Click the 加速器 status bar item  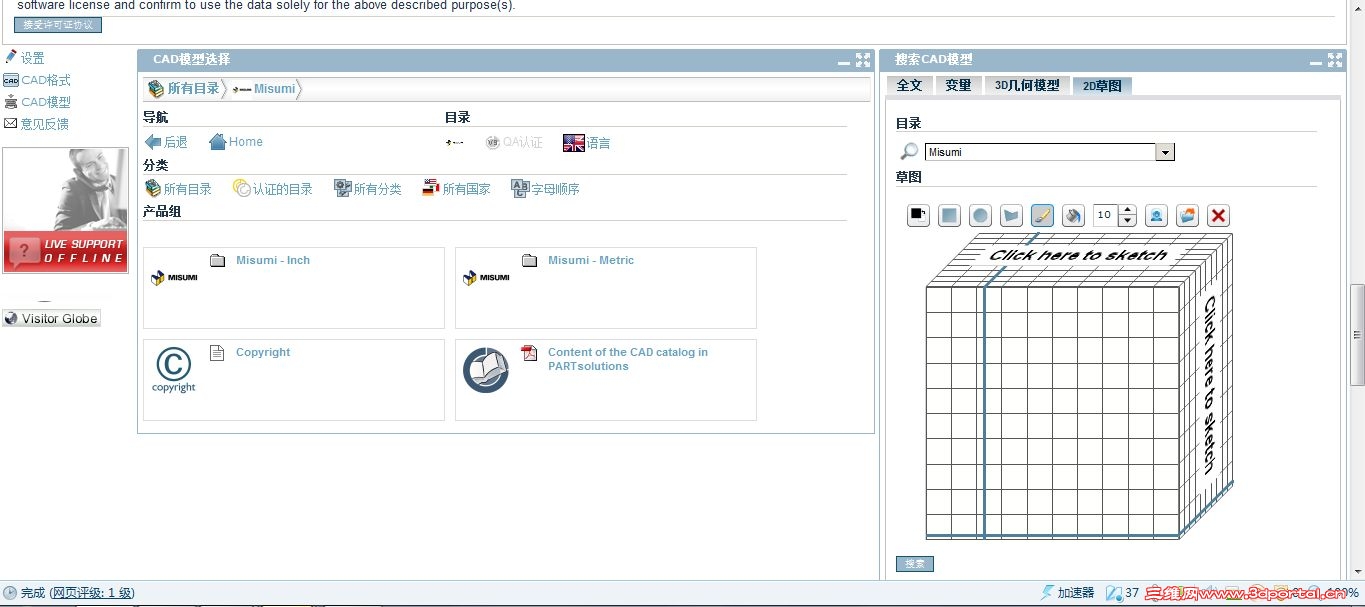pyautogui.click(x=1068, y=593)
